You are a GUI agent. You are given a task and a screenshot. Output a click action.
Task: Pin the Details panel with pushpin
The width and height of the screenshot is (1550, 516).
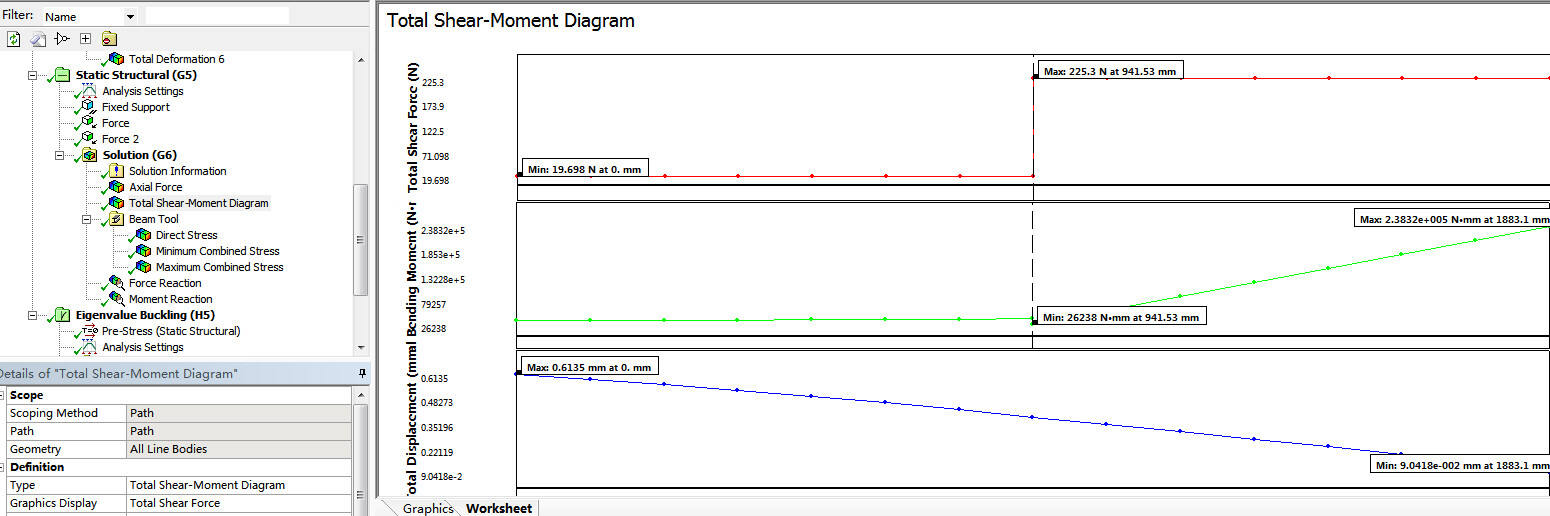tap(362, 373)
